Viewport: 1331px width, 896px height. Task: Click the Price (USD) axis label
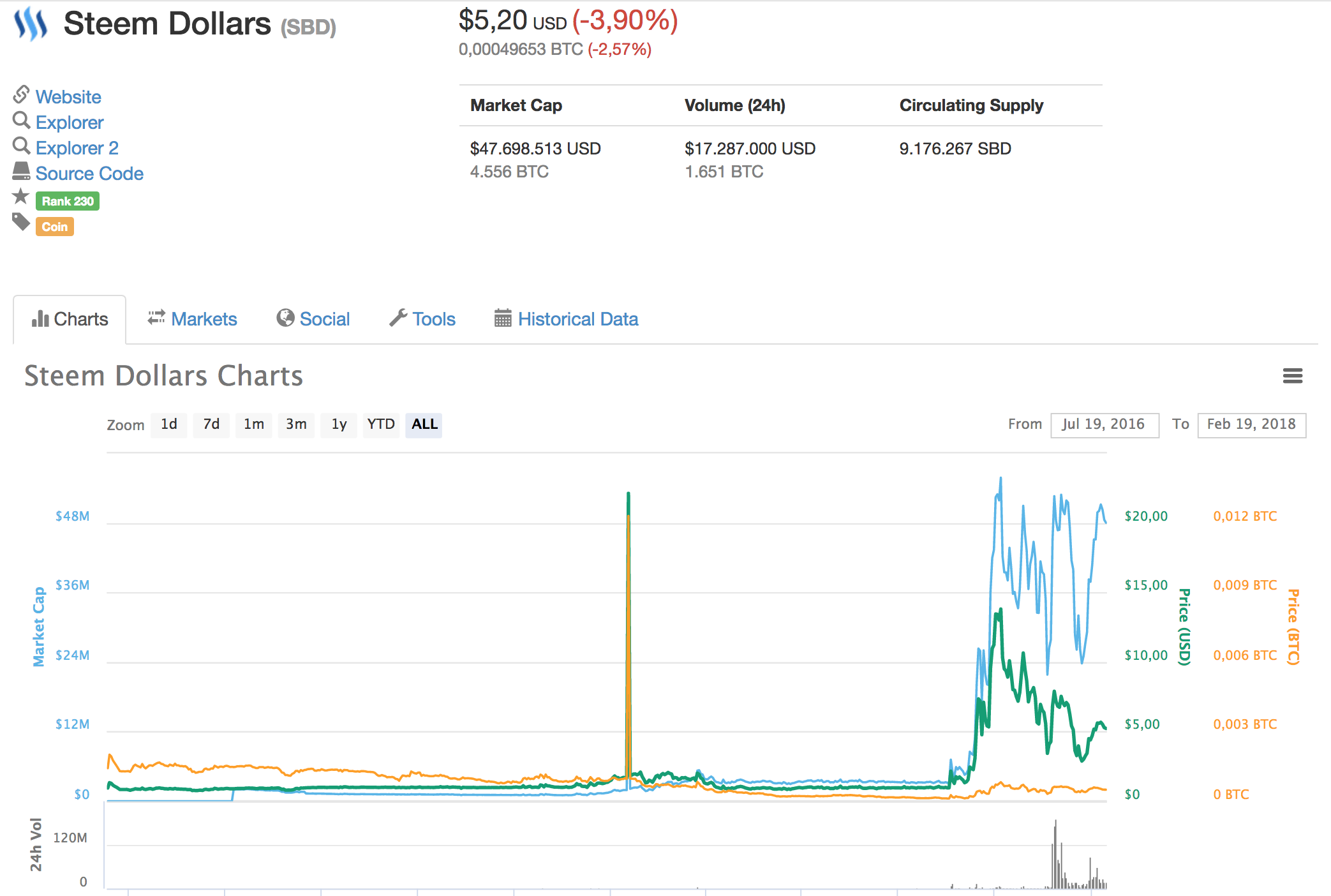(1184, 627)
